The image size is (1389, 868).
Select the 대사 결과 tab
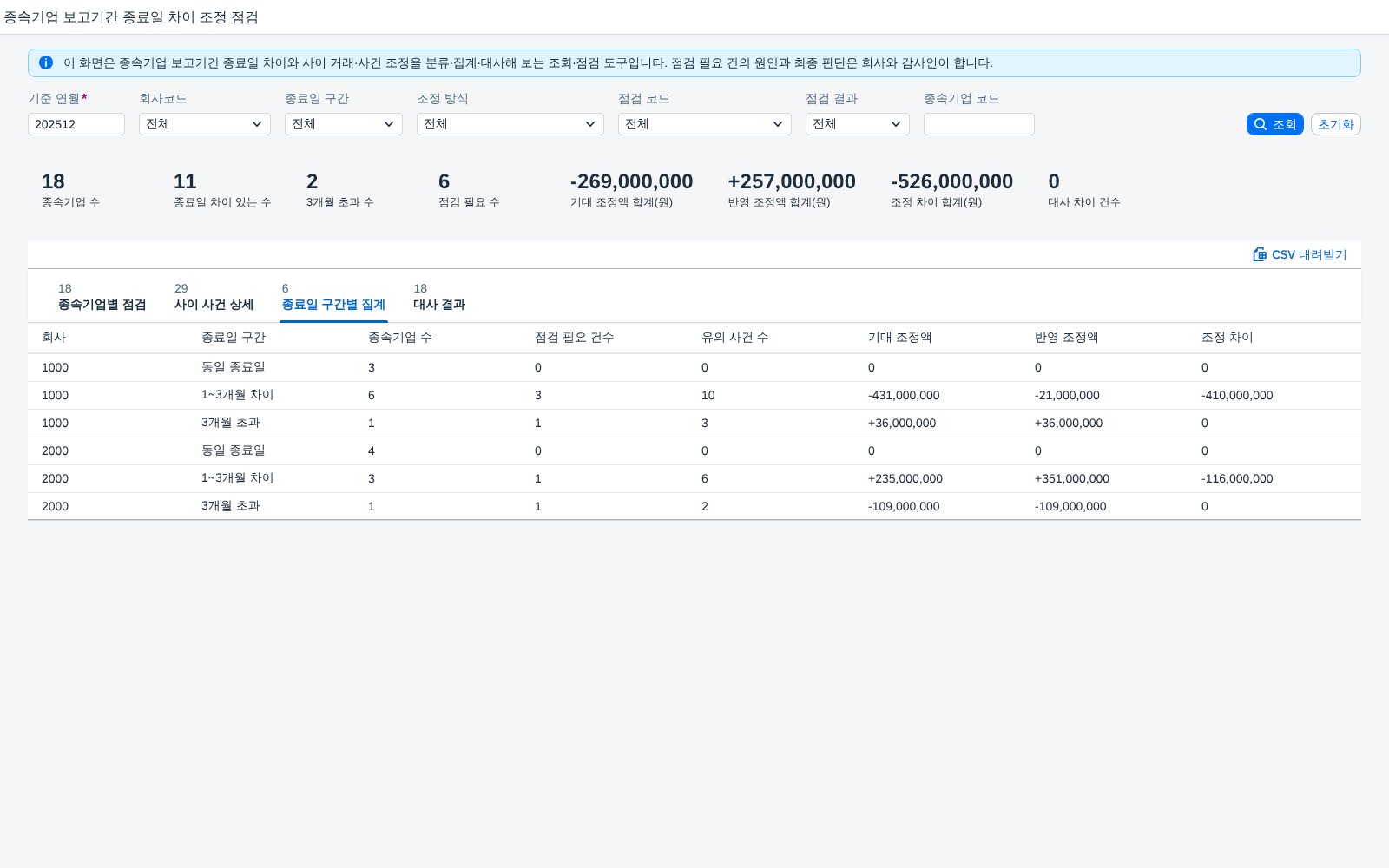pos(439,297)
